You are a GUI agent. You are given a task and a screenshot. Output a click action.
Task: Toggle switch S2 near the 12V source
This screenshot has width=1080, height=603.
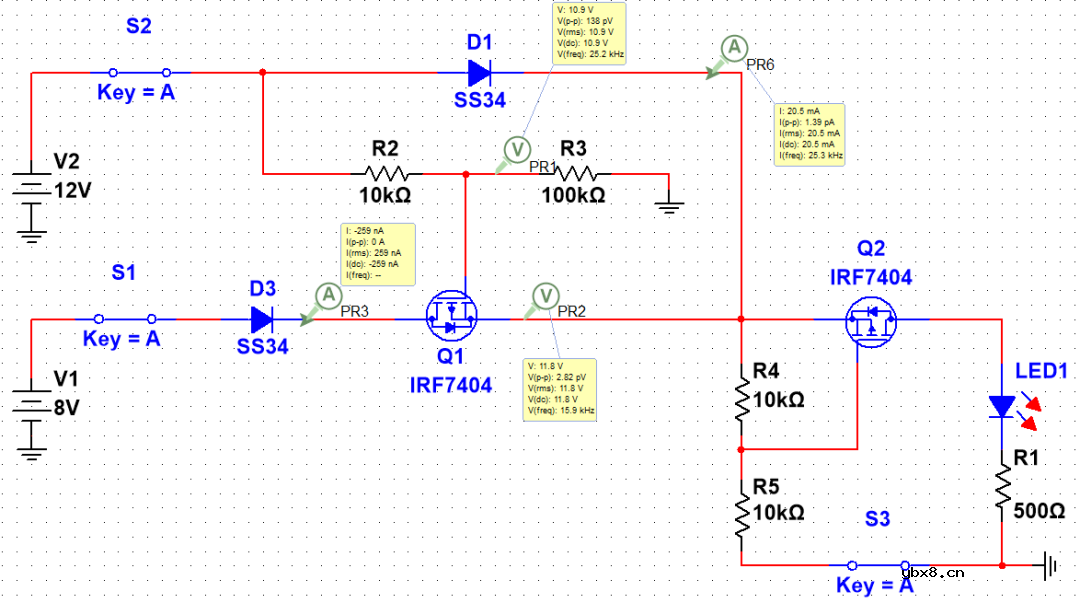138,72
